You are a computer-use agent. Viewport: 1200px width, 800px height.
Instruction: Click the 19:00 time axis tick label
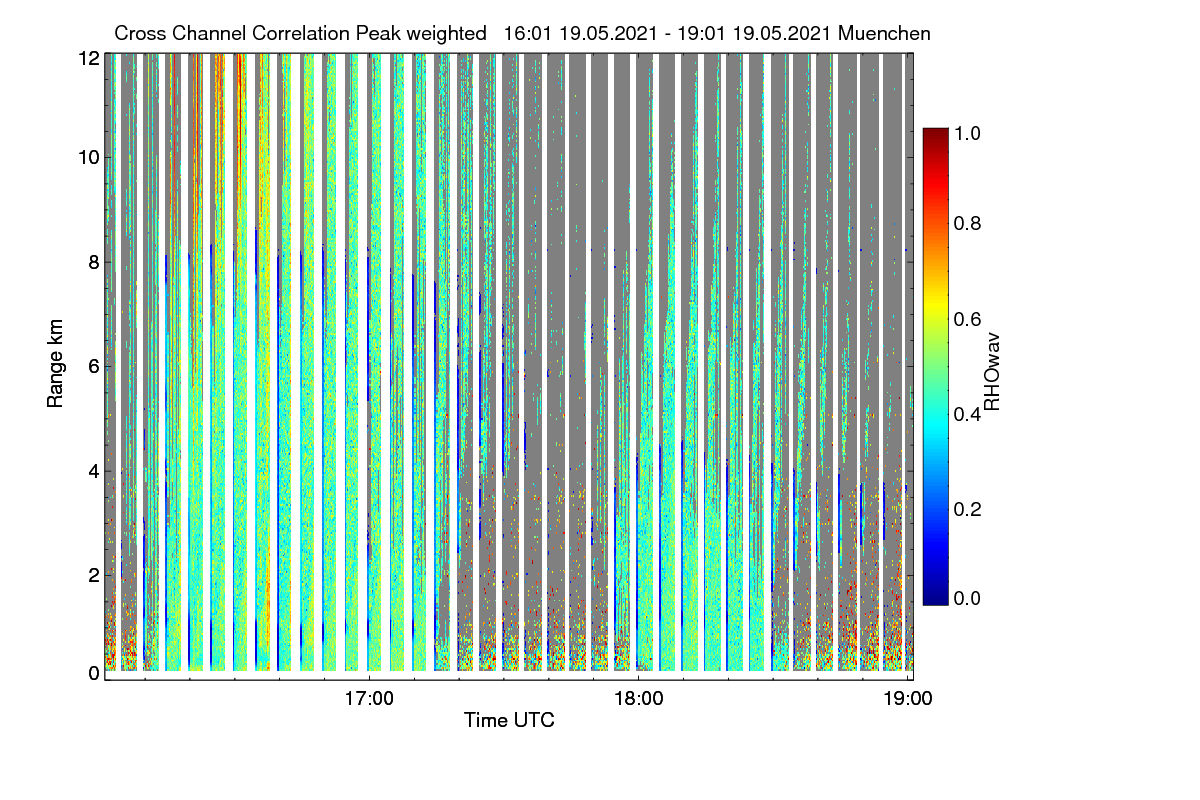tap(907, 697)
